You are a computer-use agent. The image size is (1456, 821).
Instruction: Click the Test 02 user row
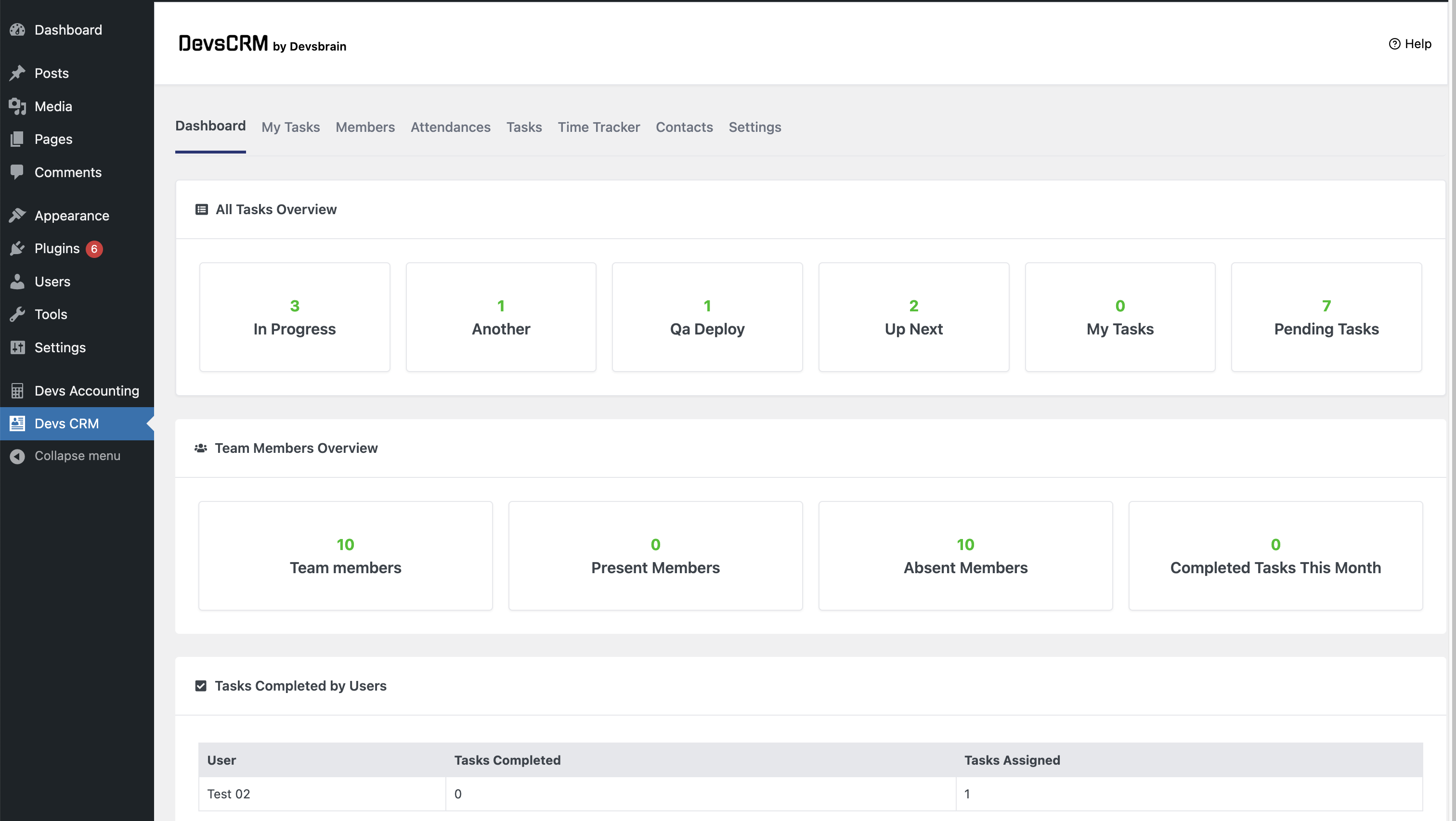tap(228, 794)
